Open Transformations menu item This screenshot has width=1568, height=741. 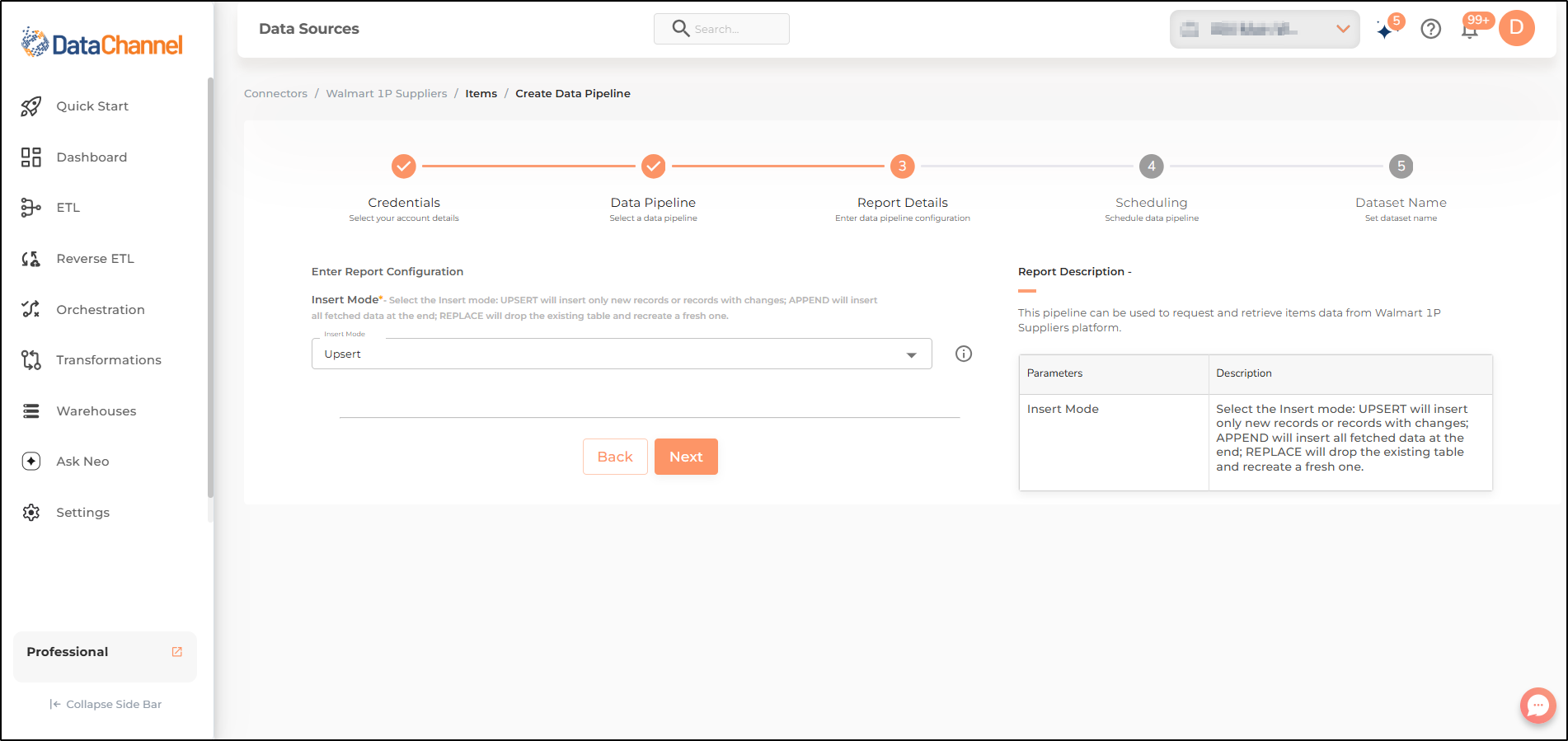click(109, 360)
